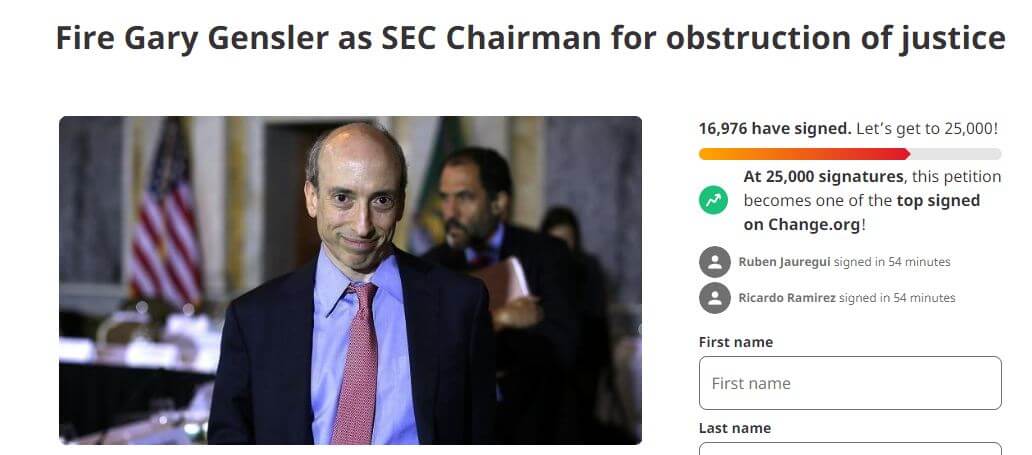Click the petition title about Gary Gensler
The image size is (1032, 455).
tap(530, 38)
